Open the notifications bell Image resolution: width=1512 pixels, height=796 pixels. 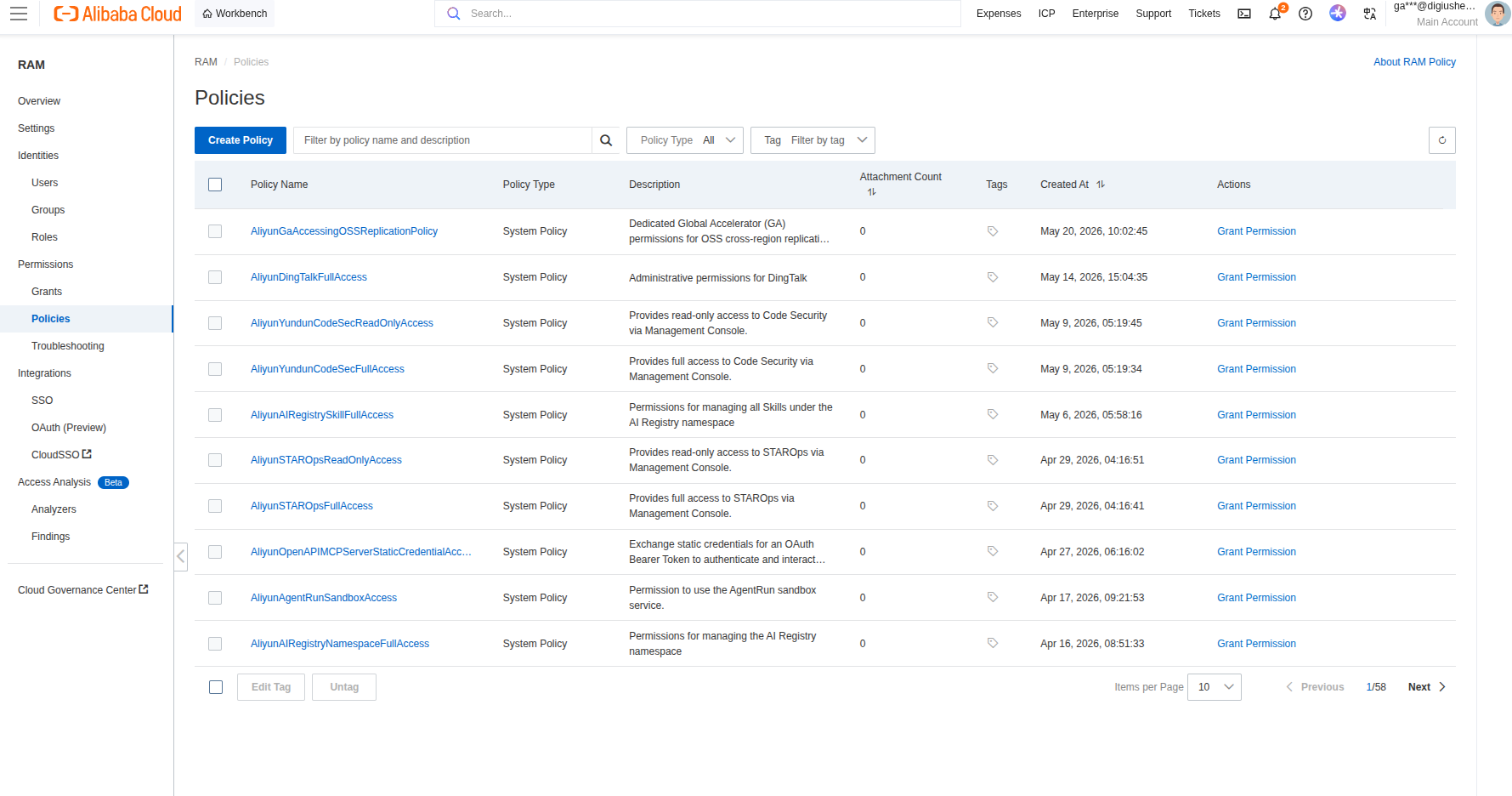click(1275, 14)
